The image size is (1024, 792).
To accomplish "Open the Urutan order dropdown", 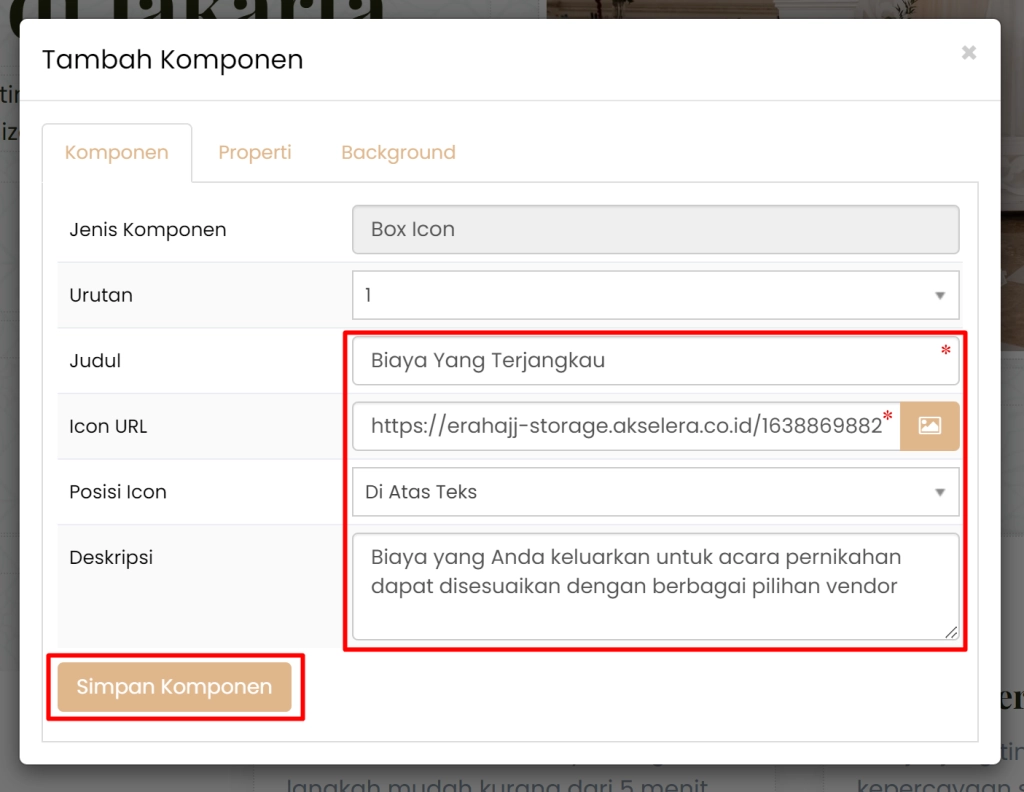I will coord(655,295).
